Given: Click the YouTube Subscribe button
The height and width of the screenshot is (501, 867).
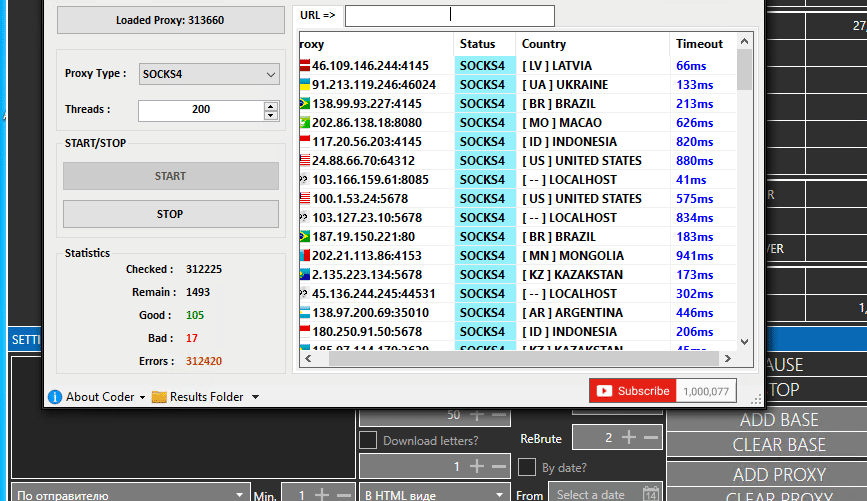Looking at the screenshot, I should 632,391.
